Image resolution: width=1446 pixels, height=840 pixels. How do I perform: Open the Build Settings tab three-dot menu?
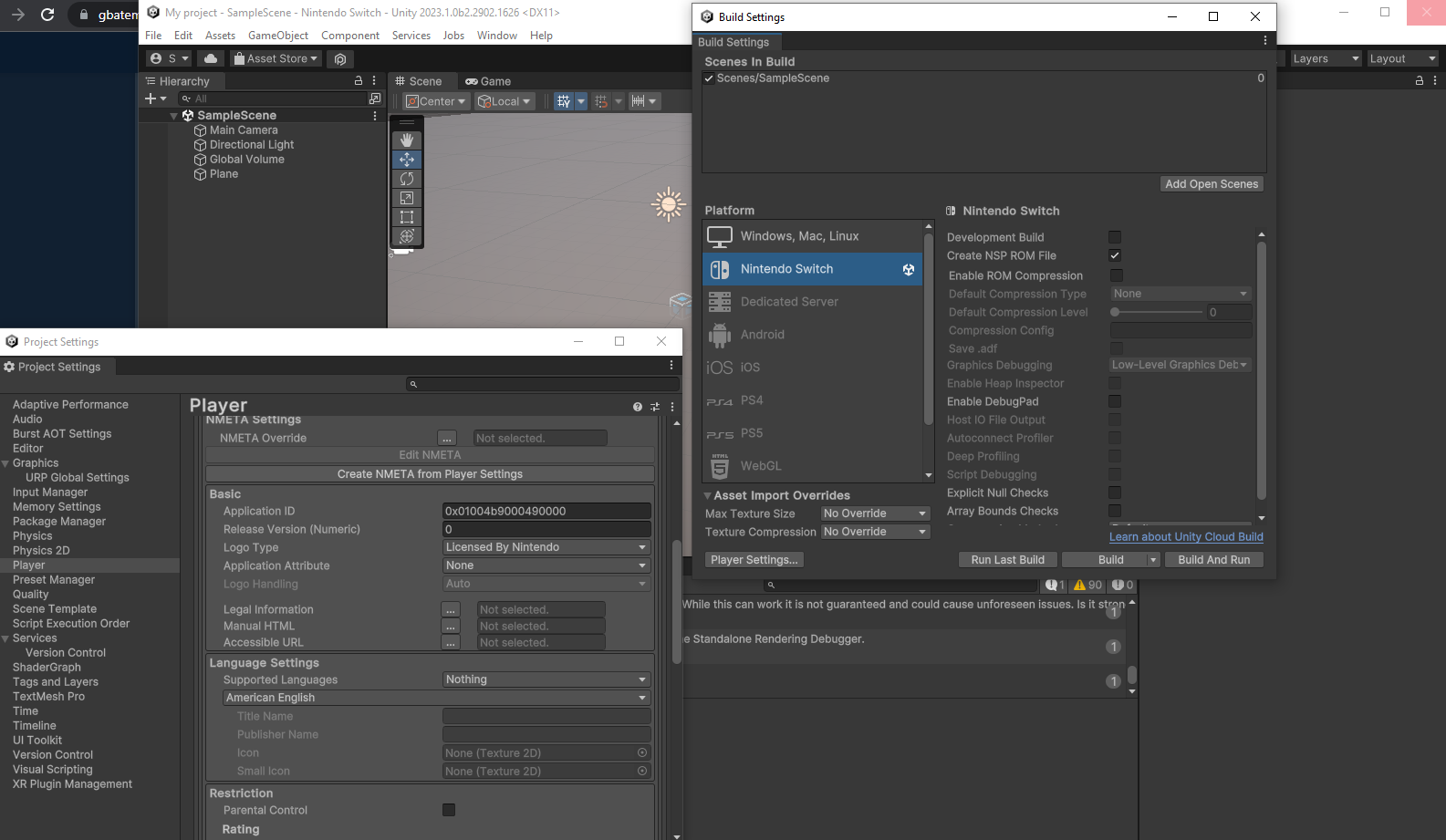[1265, 41]
